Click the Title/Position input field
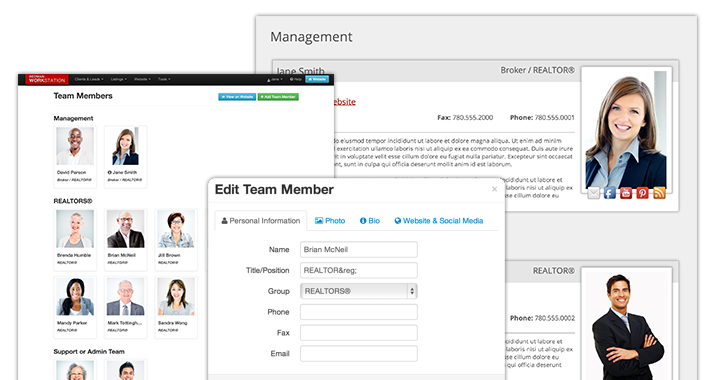Screen dimensions: 712x380 (359, 271)
